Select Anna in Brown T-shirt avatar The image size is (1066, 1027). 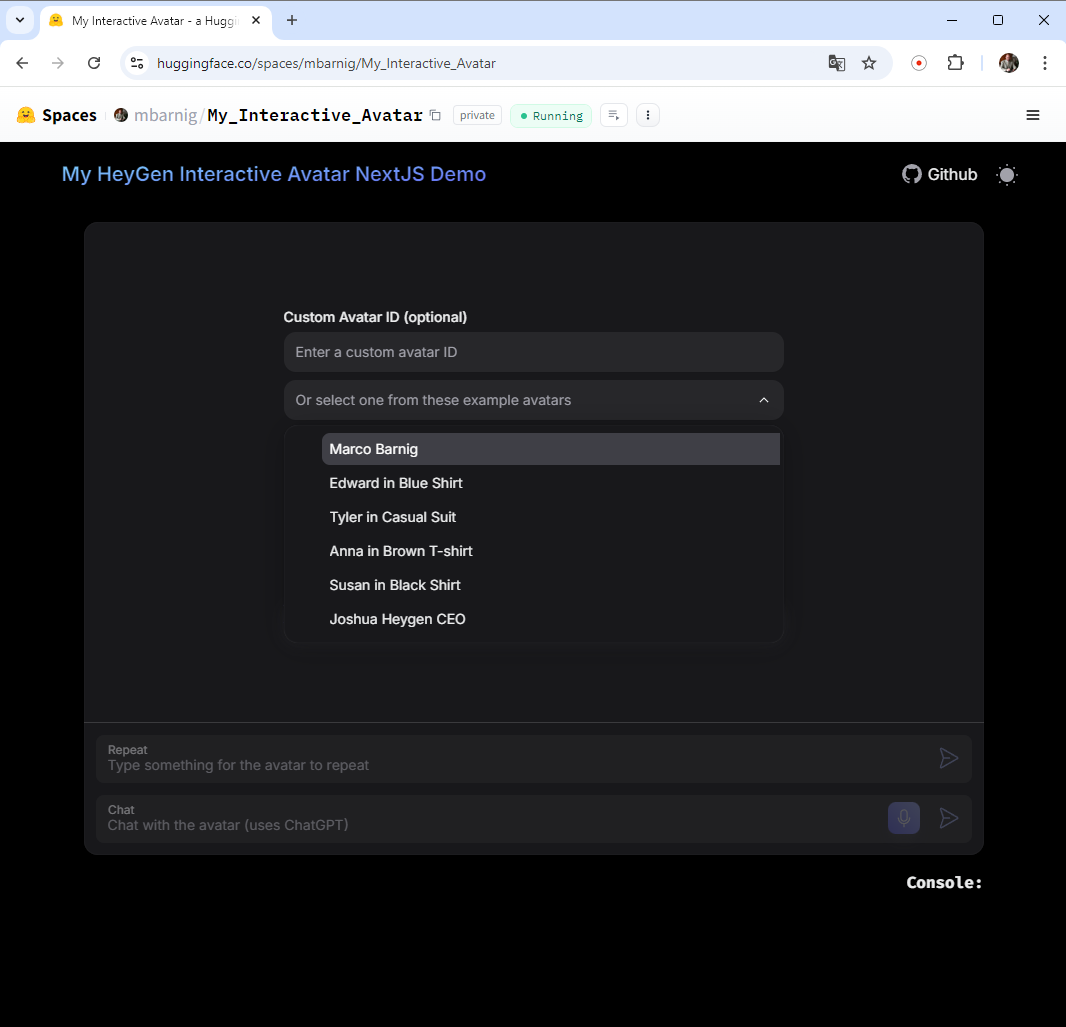(551, 551)
